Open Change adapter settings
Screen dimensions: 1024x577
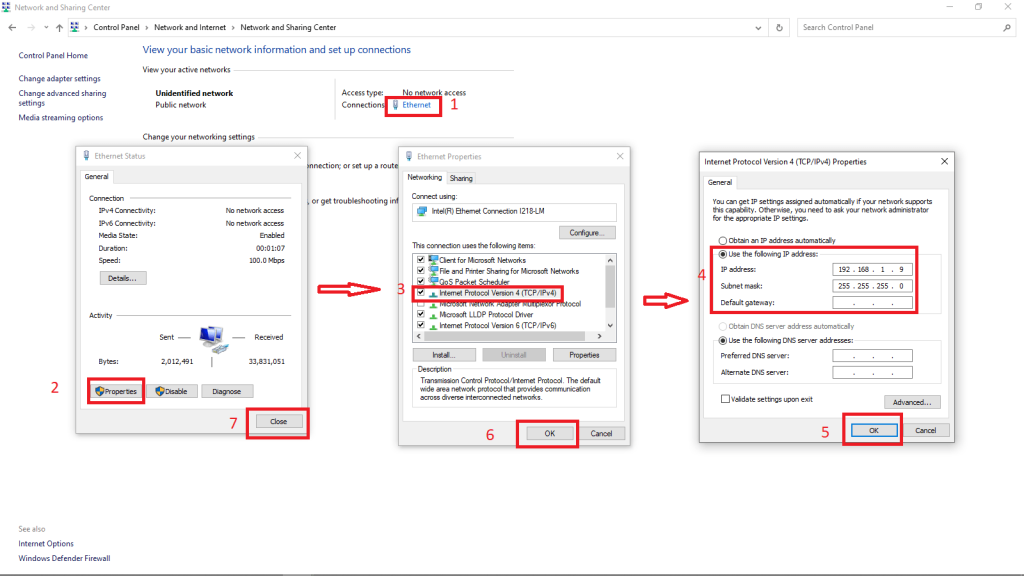coord(59,78)
